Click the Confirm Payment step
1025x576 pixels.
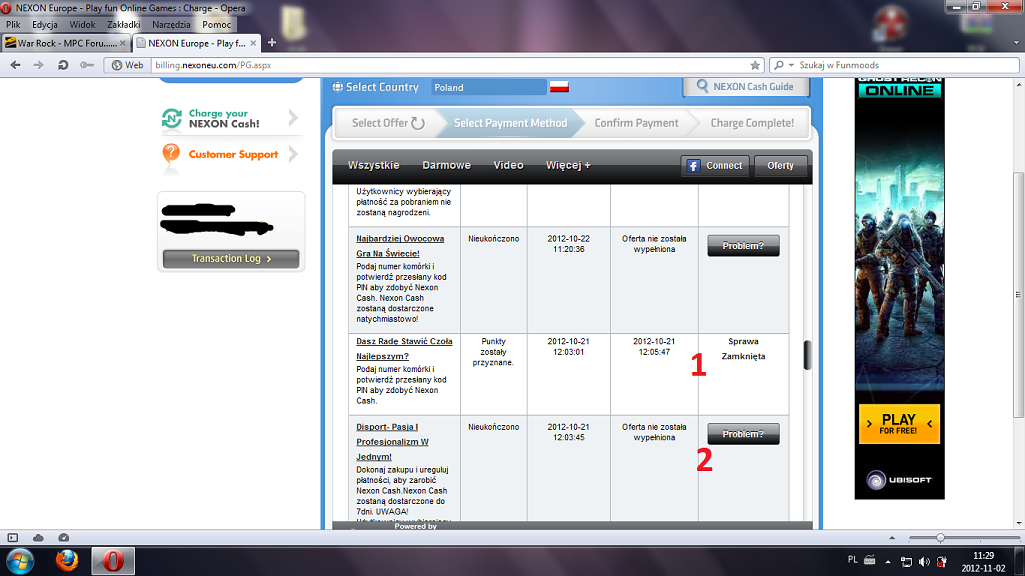(636, 123)
